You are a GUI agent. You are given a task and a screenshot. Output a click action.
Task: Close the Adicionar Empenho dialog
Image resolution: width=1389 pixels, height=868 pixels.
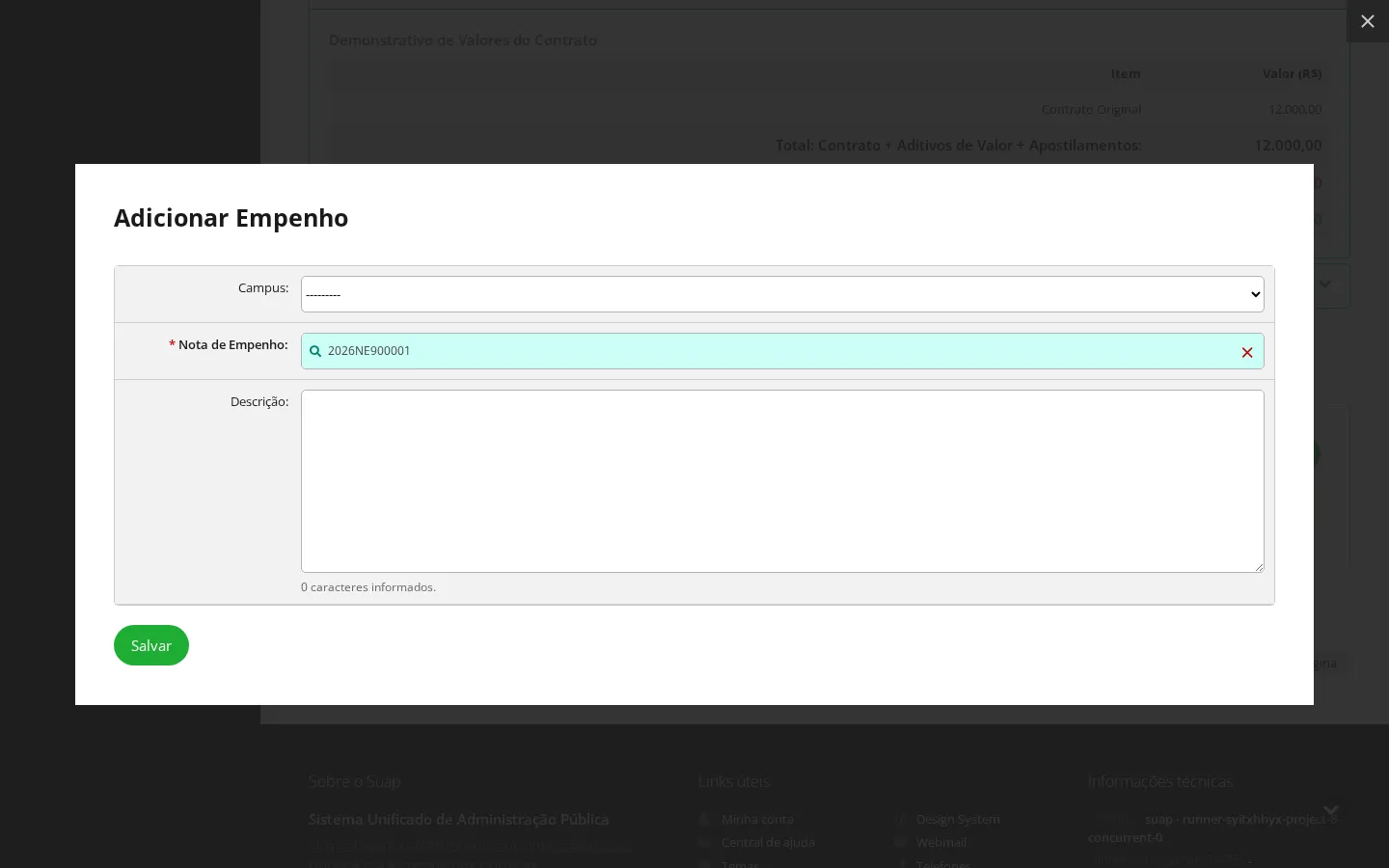1367,21
